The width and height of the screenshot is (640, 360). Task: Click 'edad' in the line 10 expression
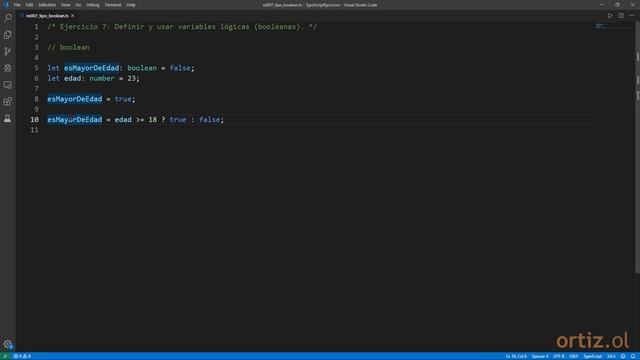tap(123, 120)
